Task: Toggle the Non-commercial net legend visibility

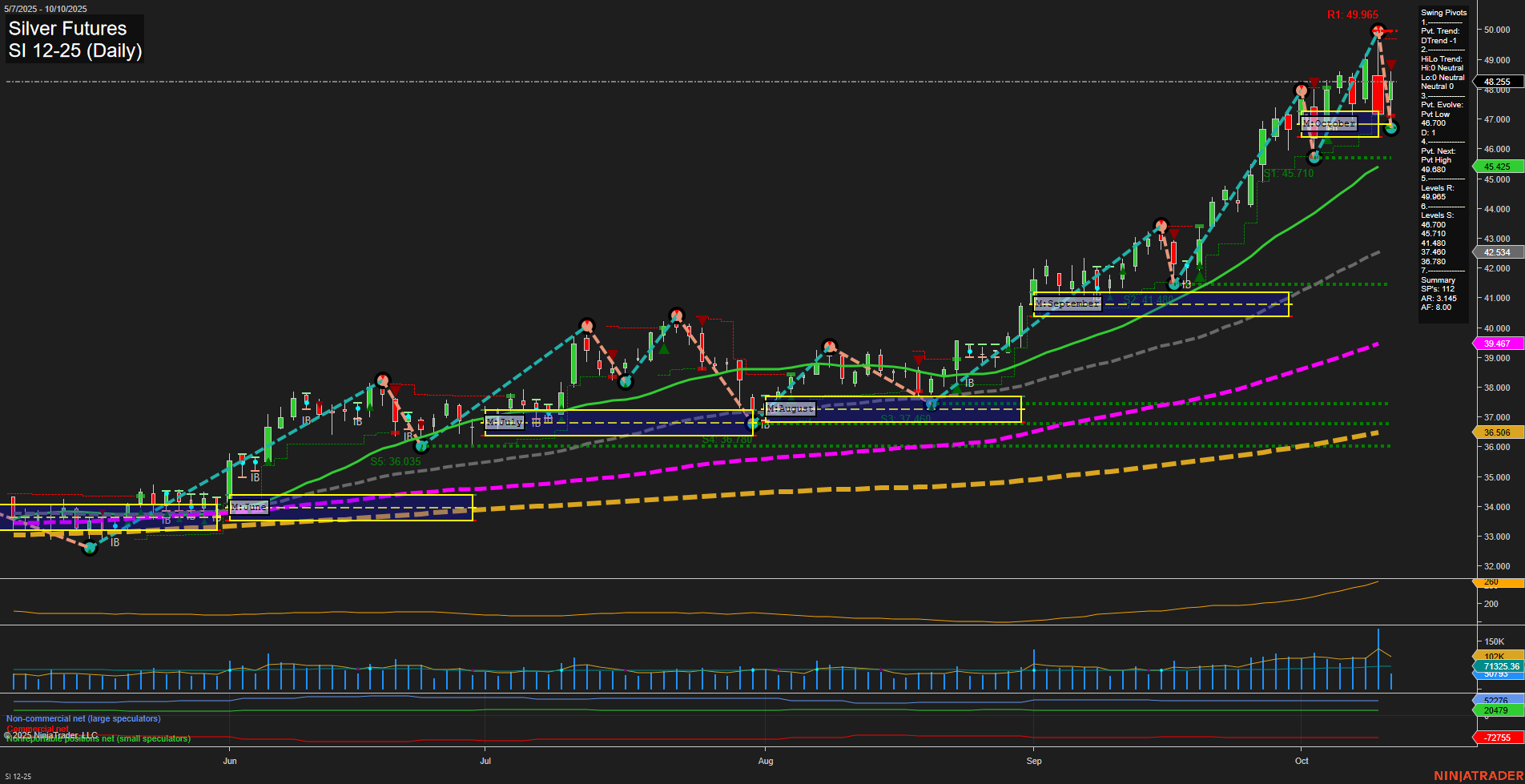Action: tap(80, 718)
